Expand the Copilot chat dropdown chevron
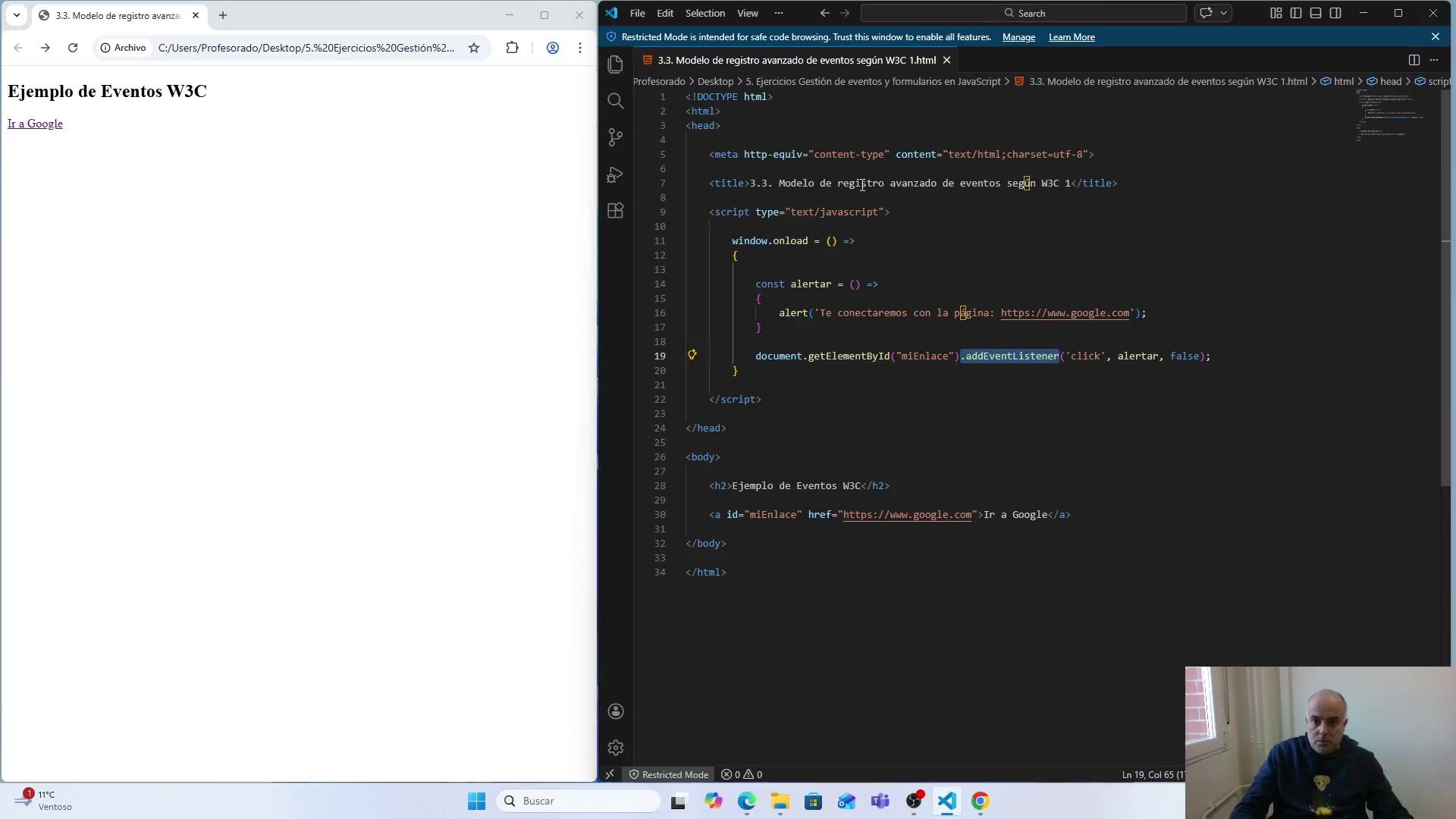Viewport: 1456px width, 819px height. (1223, 13)
